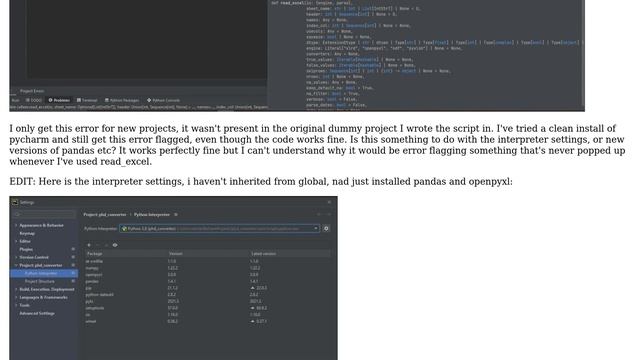
Task: Click the upgrade arrow in the pip row
Action: [252, 288]
